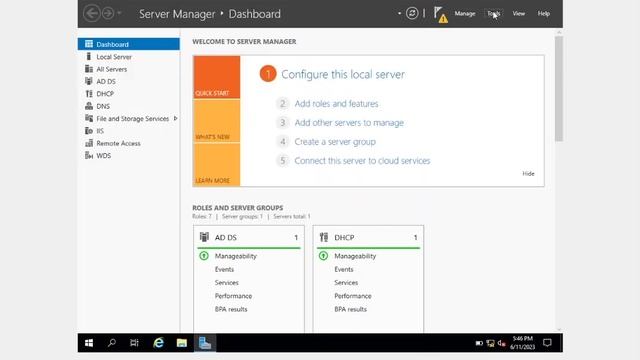Open the WHAT'S NEW tile
640x360 pixels.
217,121
